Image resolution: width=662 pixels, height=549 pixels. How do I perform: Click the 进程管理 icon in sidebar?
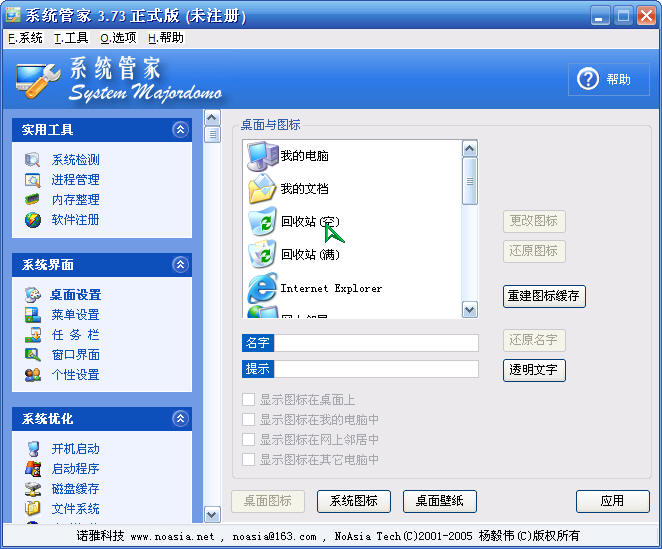coord(33,180)
